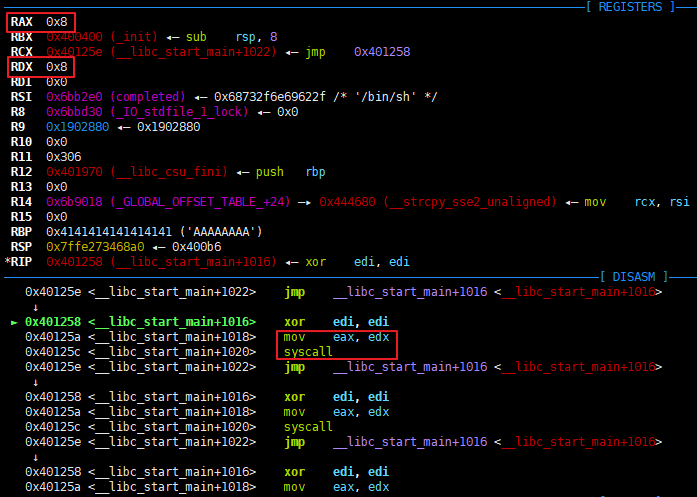This screenshot has height=497, width=697.
Task: Click 'mov rcx, rsi' instruction text
Action: (637, 202)
